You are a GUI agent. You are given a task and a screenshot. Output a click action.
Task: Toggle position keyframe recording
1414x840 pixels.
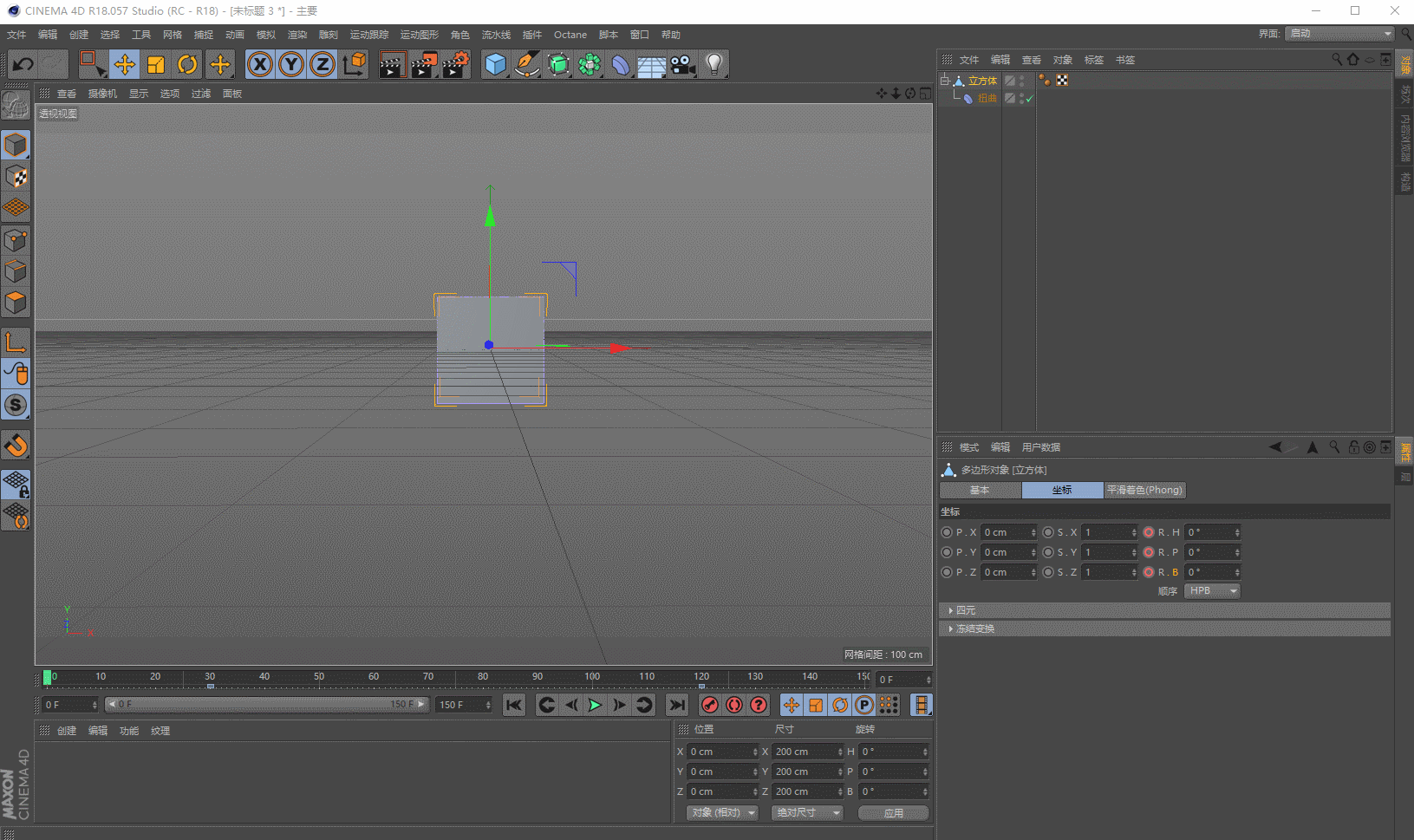(x=791, y=705)
